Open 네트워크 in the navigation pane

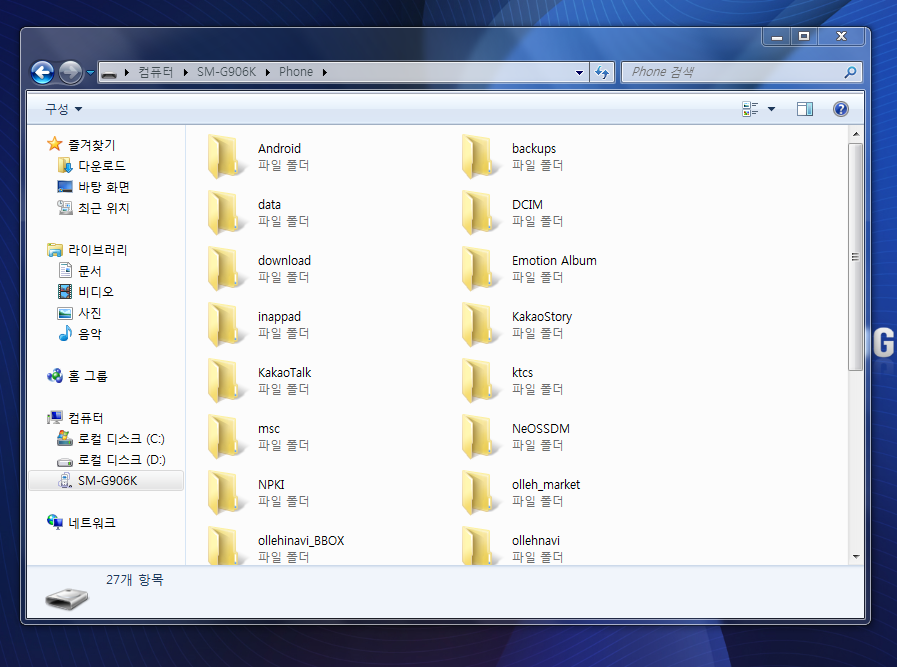click(x=91, y=522)
